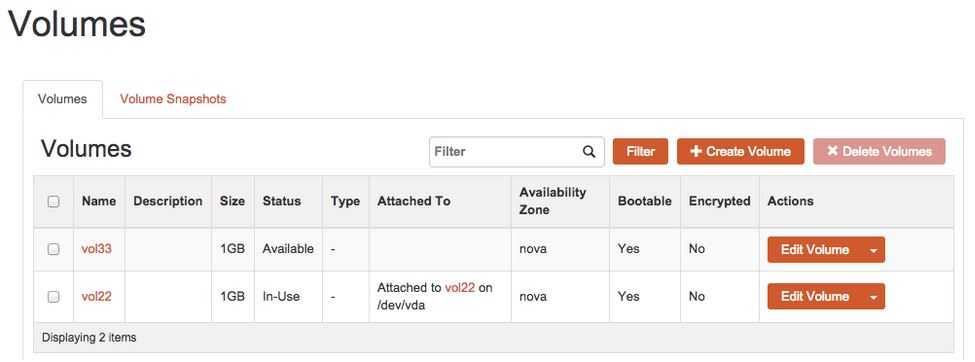The width and height of the screenshot is (975, 362).
Task: Open the vol22 volume name link
Action: (x=96, y=297)
